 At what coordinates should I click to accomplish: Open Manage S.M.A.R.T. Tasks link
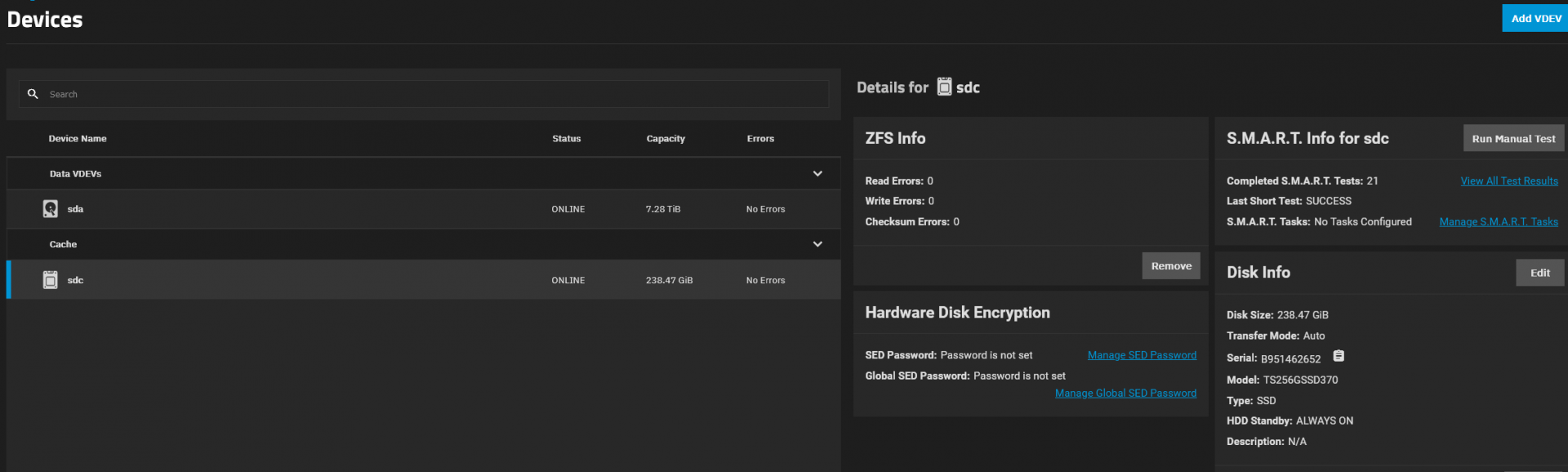(1499, 222)
